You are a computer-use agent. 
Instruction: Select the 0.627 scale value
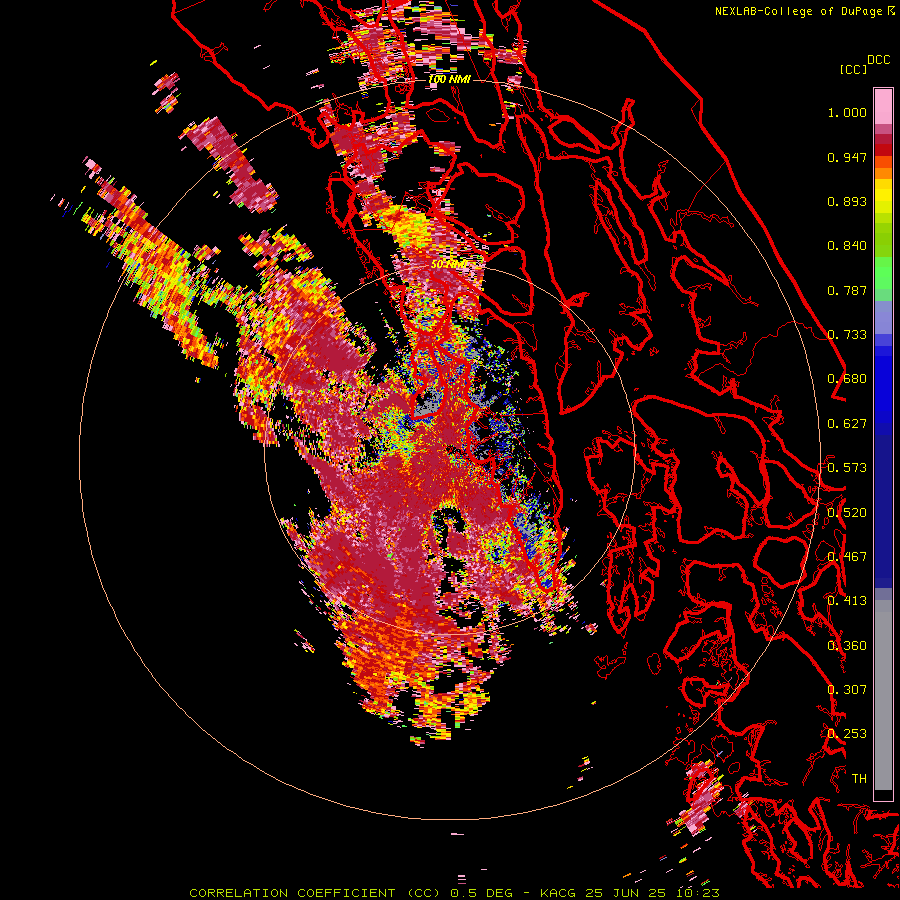pos(847,424)
